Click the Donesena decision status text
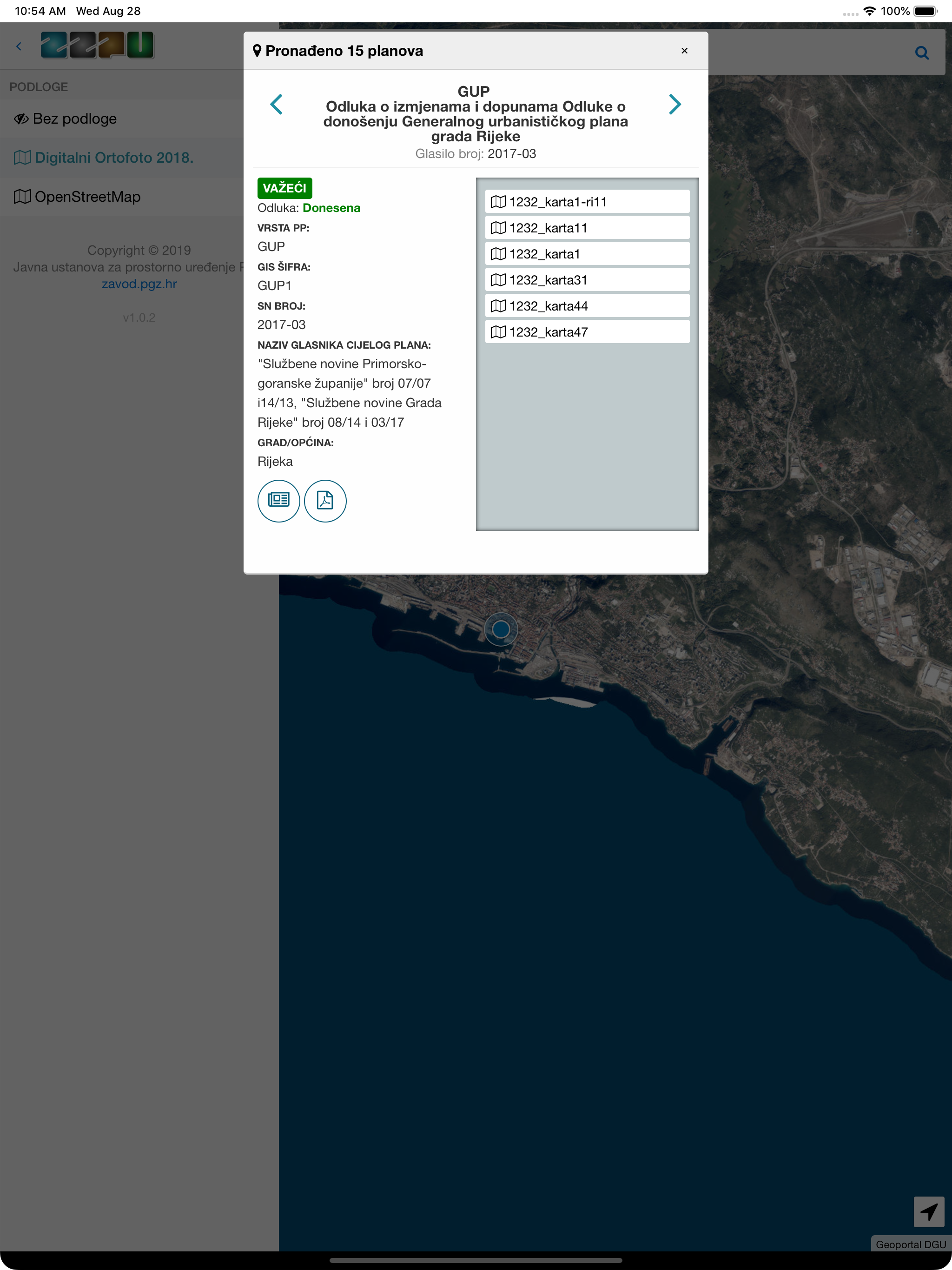 (x=331, y=208)
